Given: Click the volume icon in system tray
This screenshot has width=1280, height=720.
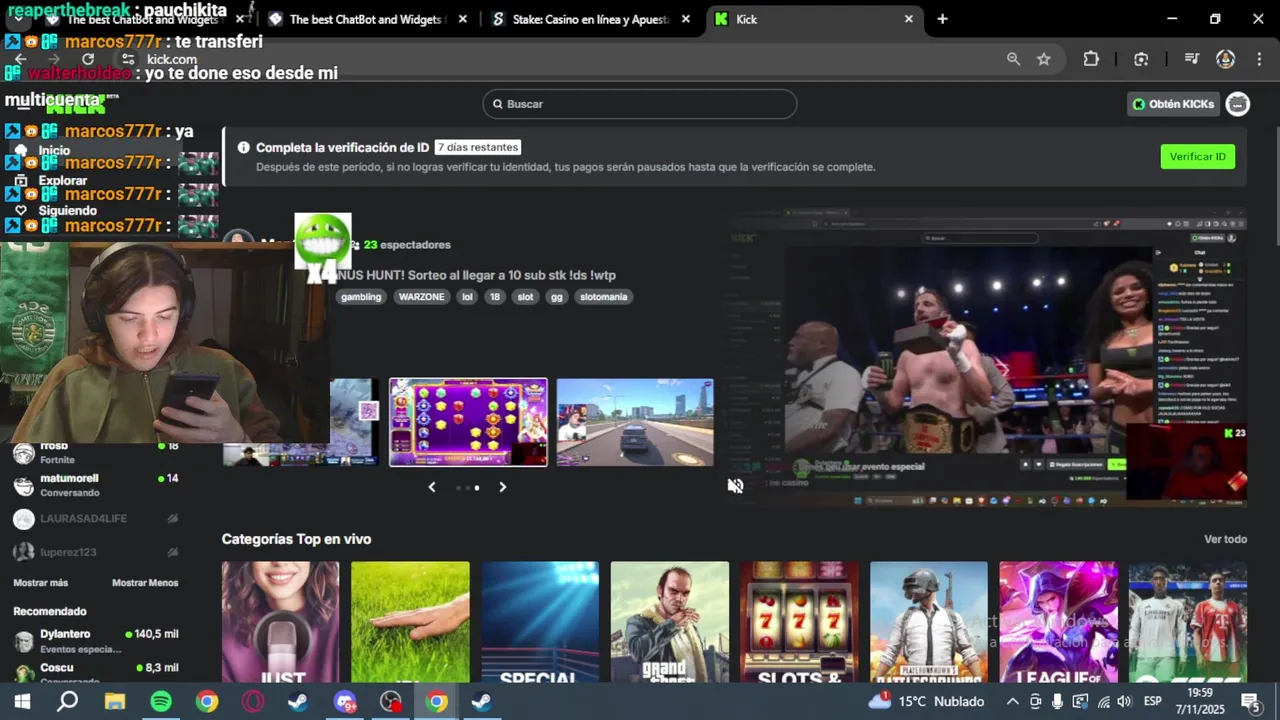Looking at the screenshot, I should (1124, 702).
